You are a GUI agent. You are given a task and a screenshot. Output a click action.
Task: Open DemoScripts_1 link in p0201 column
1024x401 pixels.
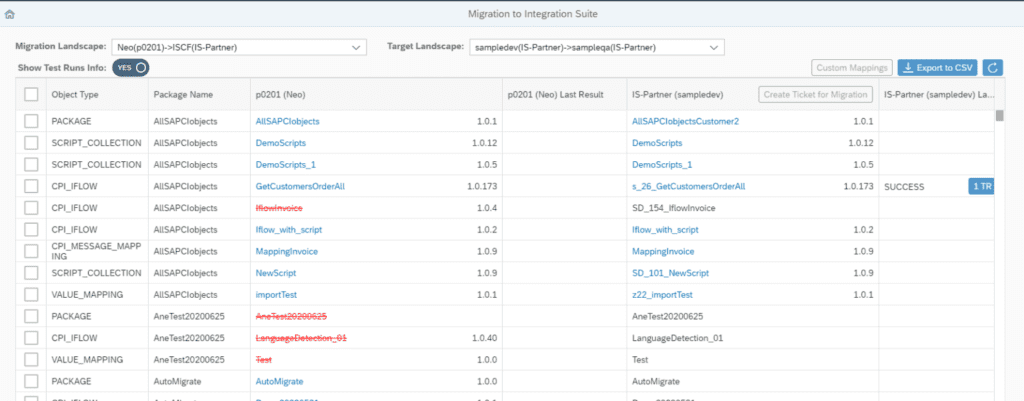pyautogui.click(x=285, y=165)
